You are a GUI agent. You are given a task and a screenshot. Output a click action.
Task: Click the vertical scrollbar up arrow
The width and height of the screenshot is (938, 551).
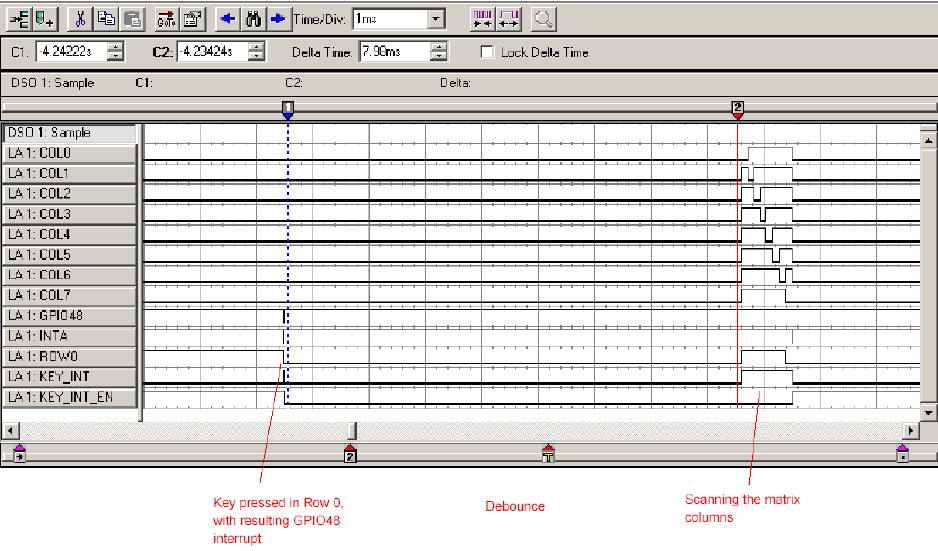coord(928,141)
